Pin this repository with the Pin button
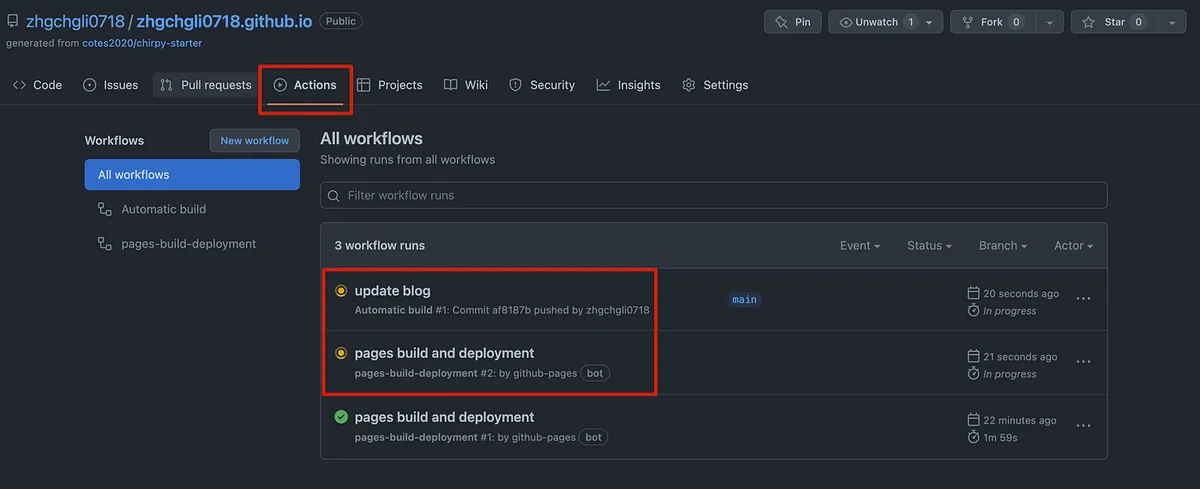The image size is (1200, 489). [793, 22]
